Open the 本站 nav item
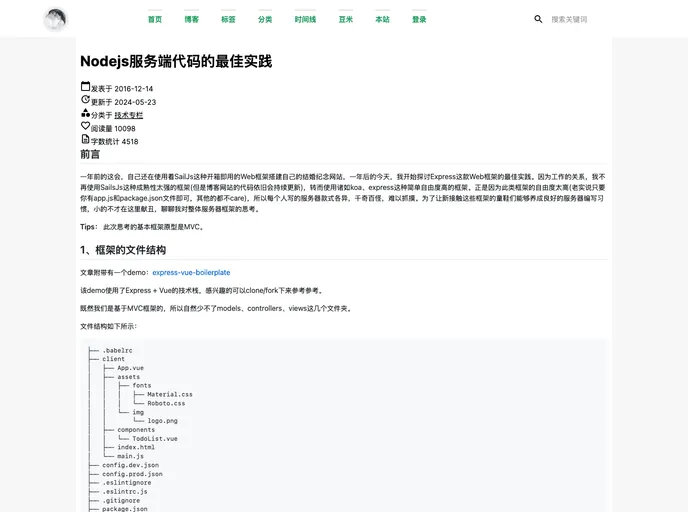 pyautogui.click(x=382, y=19)
